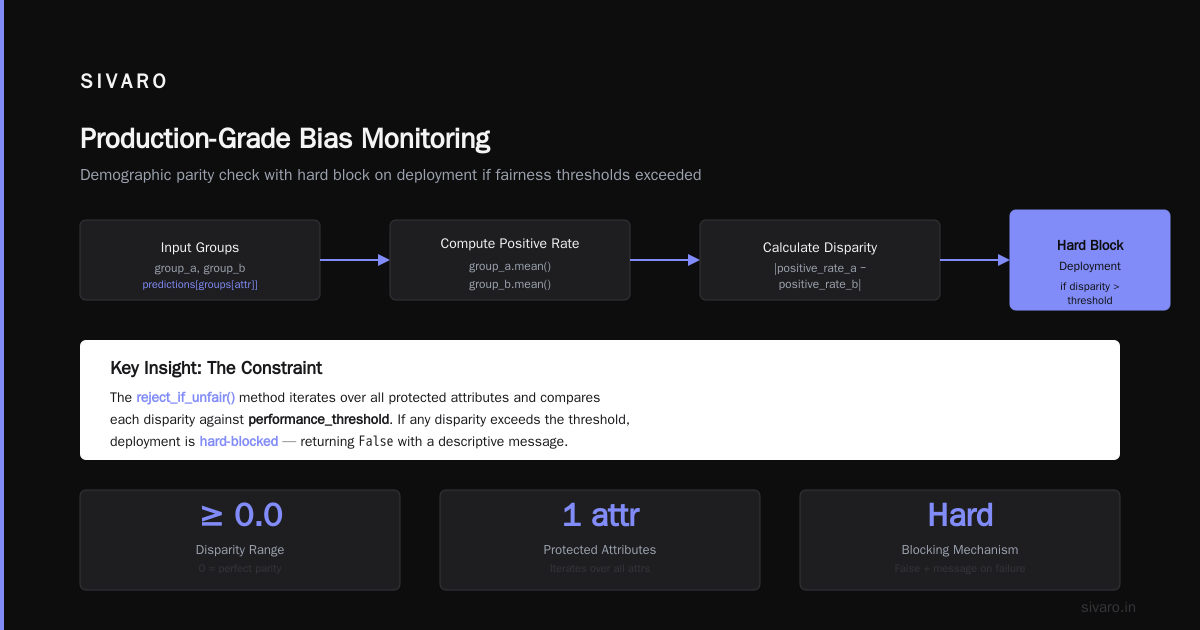Viewport: 1200px width, 630px height.
Task: Open the Protected Attributes stat card
Action: coord(600,540)
